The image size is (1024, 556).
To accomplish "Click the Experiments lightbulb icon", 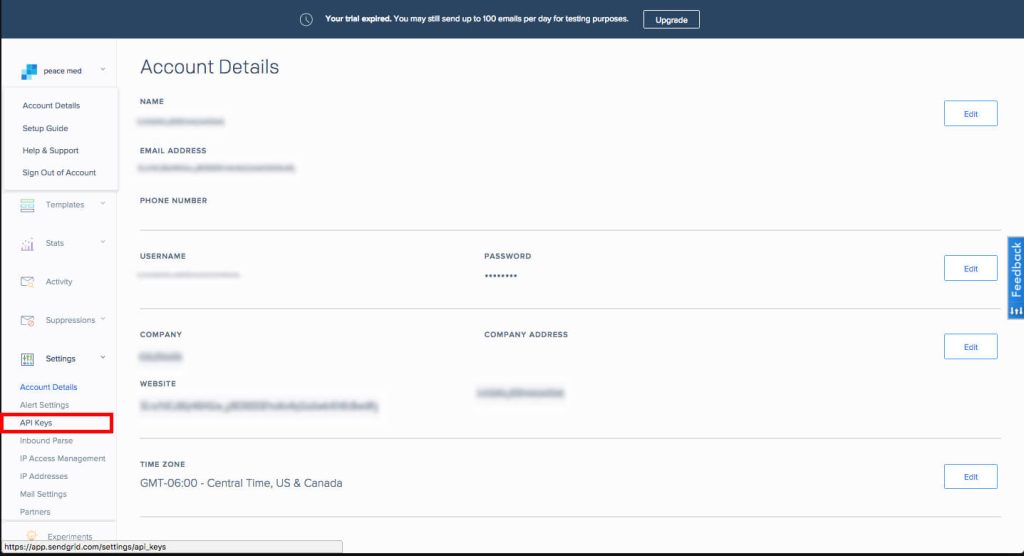I will coord(31,536).
